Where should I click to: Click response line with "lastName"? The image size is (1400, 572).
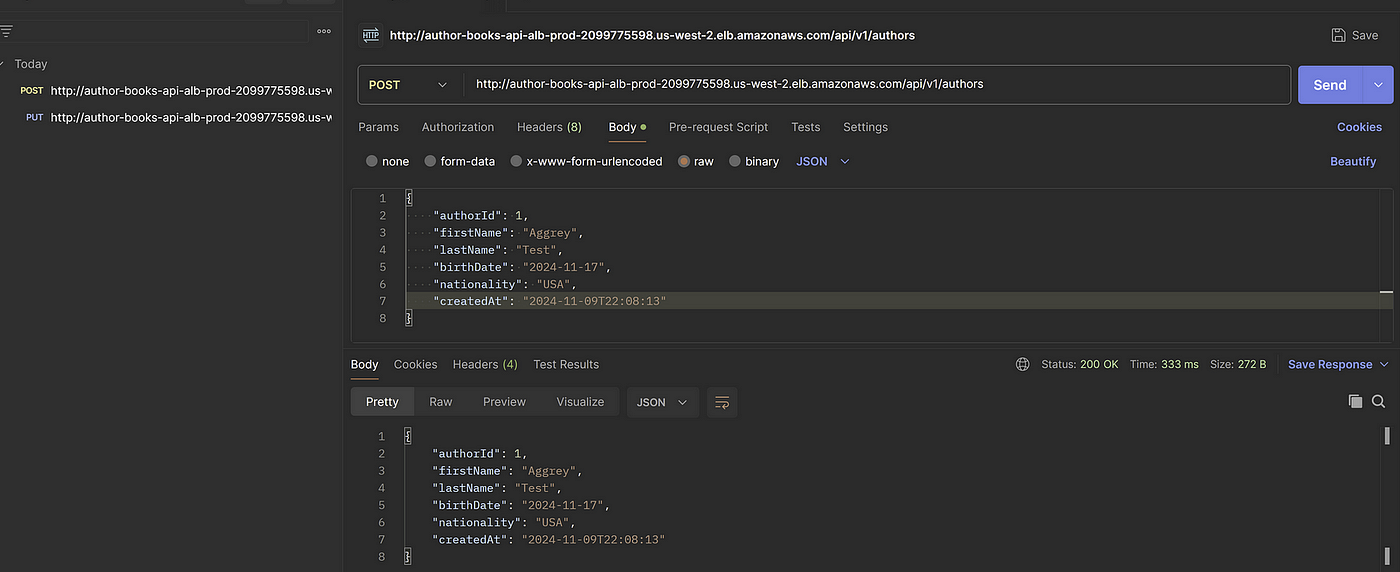point(498,488)
